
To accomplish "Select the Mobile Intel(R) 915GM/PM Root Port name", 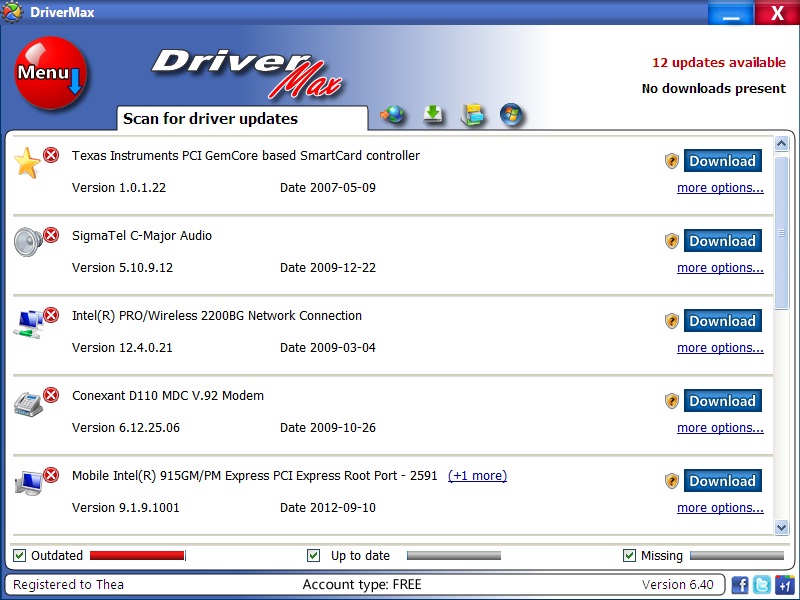I will coord(255,476).
